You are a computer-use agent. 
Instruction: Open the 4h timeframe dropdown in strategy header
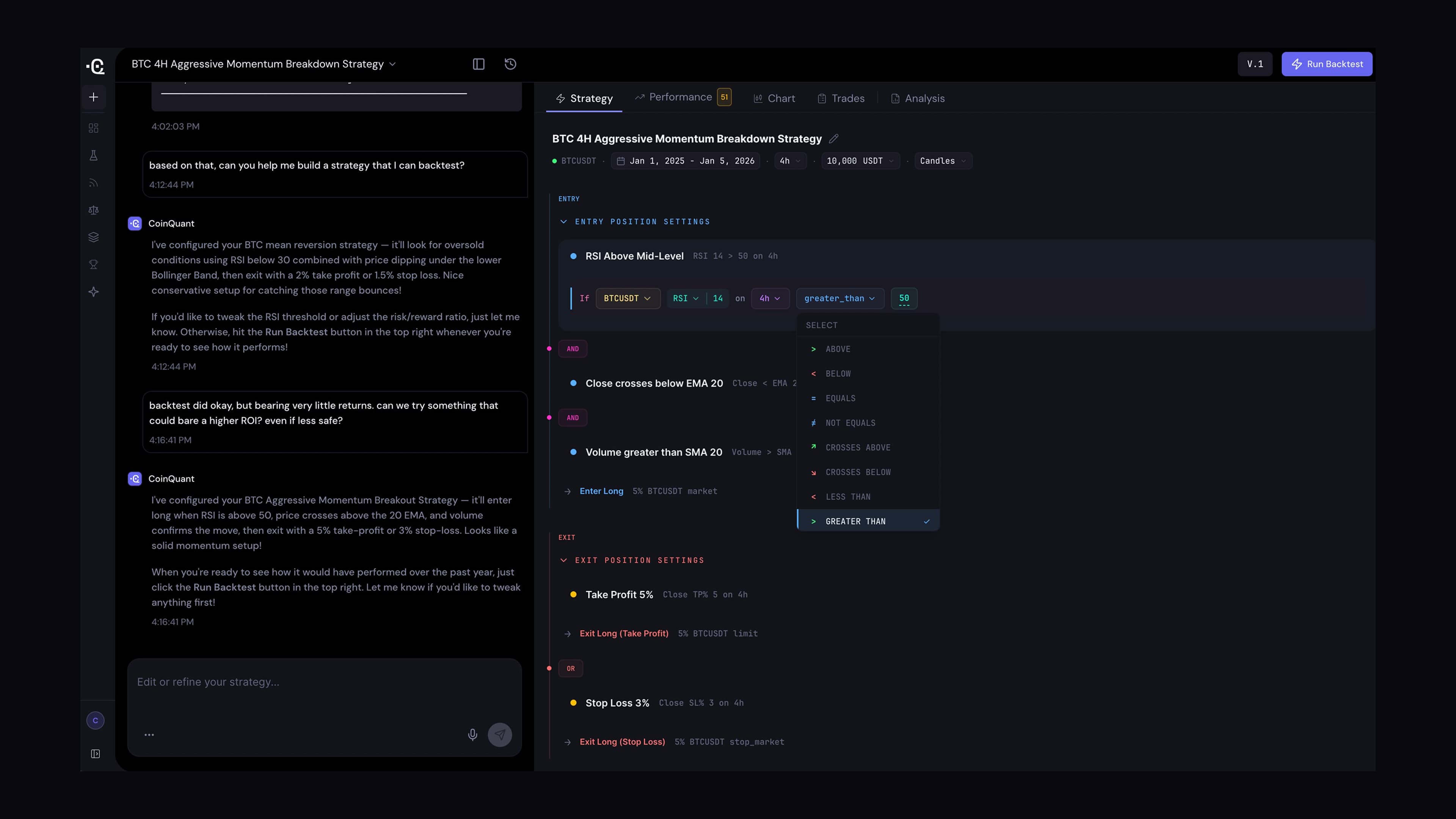tap(790, 161)
